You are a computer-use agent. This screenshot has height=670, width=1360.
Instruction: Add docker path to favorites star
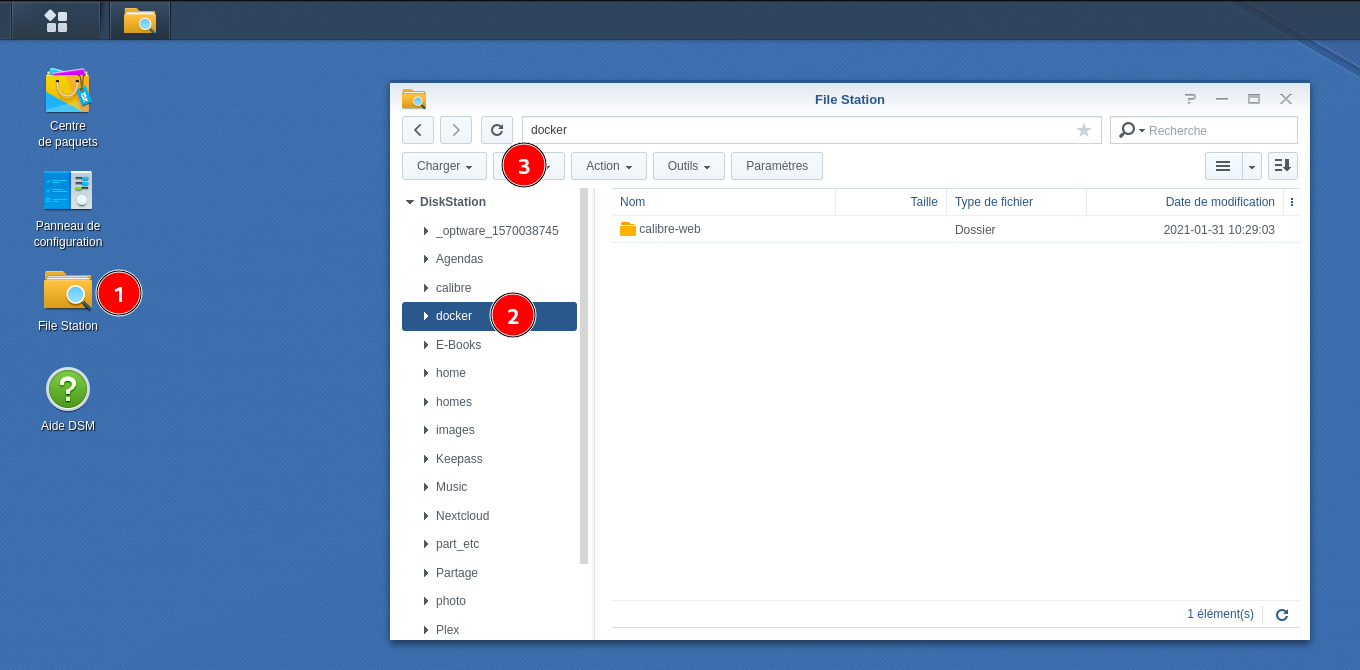[1083, 130]
